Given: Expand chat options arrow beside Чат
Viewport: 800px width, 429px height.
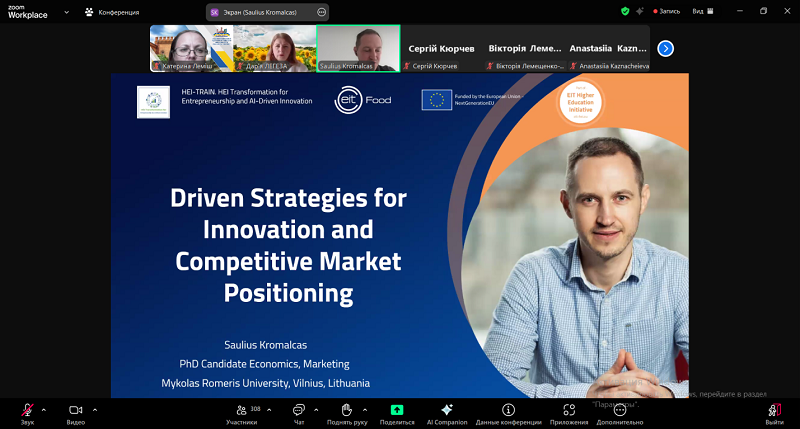Looking at the screenshot, I should (x=316, y=410).
